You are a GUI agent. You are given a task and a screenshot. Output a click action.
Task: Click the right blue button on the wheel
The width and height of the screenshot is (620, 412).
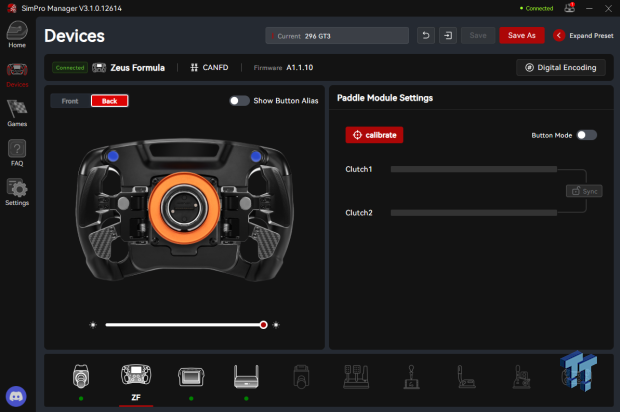[256, 157]
